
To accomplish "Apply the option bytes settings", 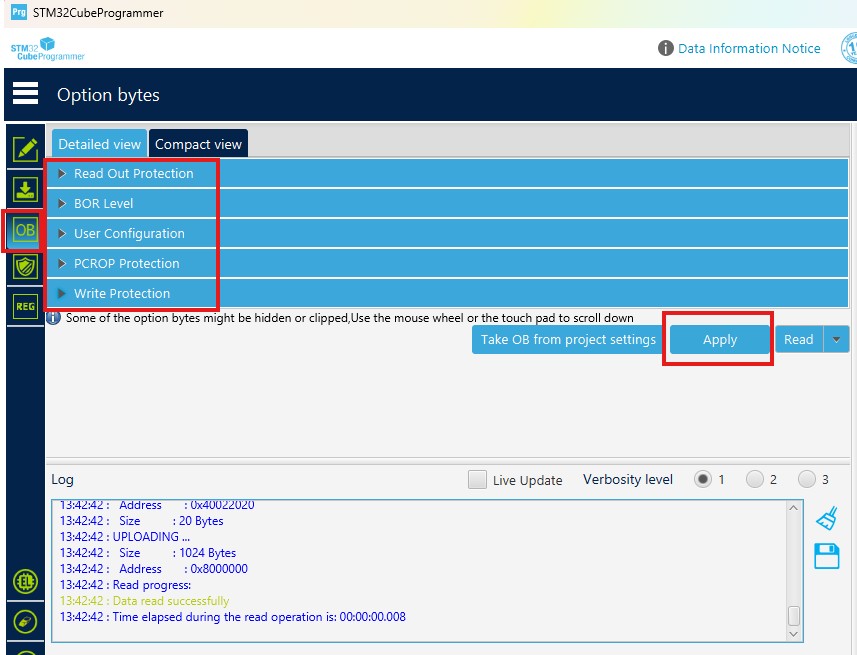I will pos(718,339).
